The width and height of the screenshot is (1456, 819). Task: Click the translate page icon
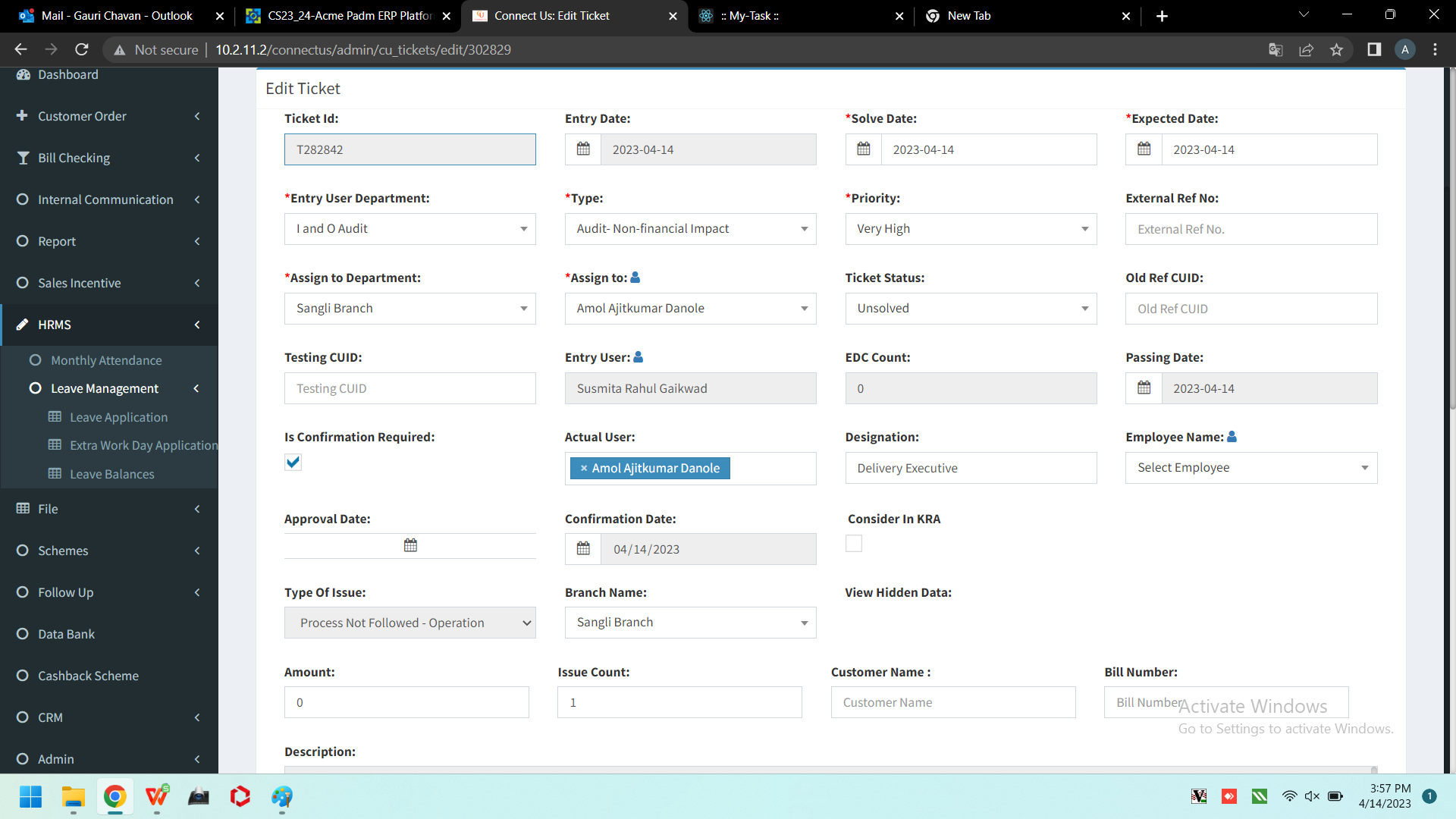point(1276,49)
